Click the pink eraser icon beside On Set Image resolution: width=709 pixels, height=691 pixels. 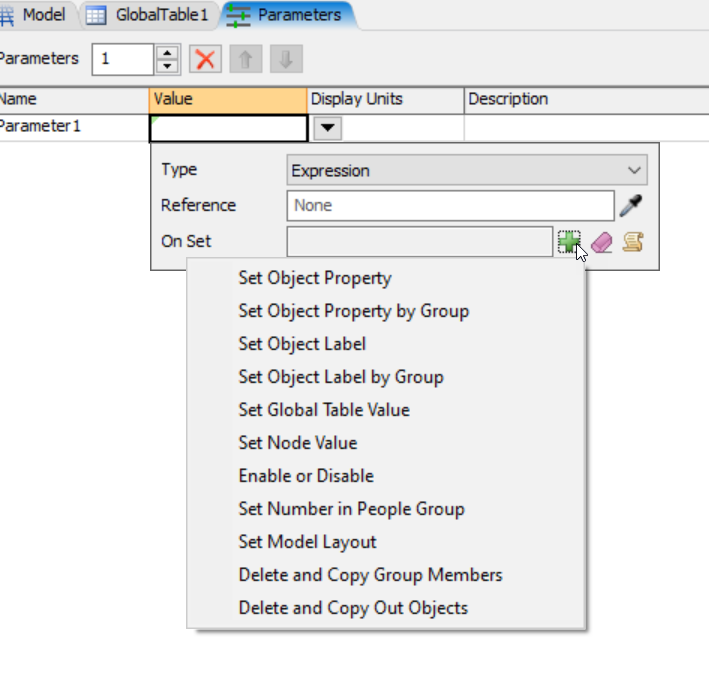click(601, 242)
